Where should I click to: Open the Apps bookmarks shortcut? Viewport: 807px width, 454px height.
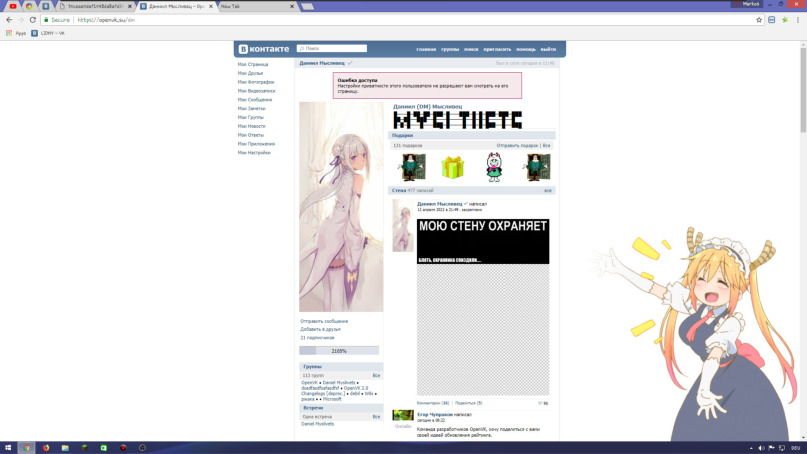point(16,33)
